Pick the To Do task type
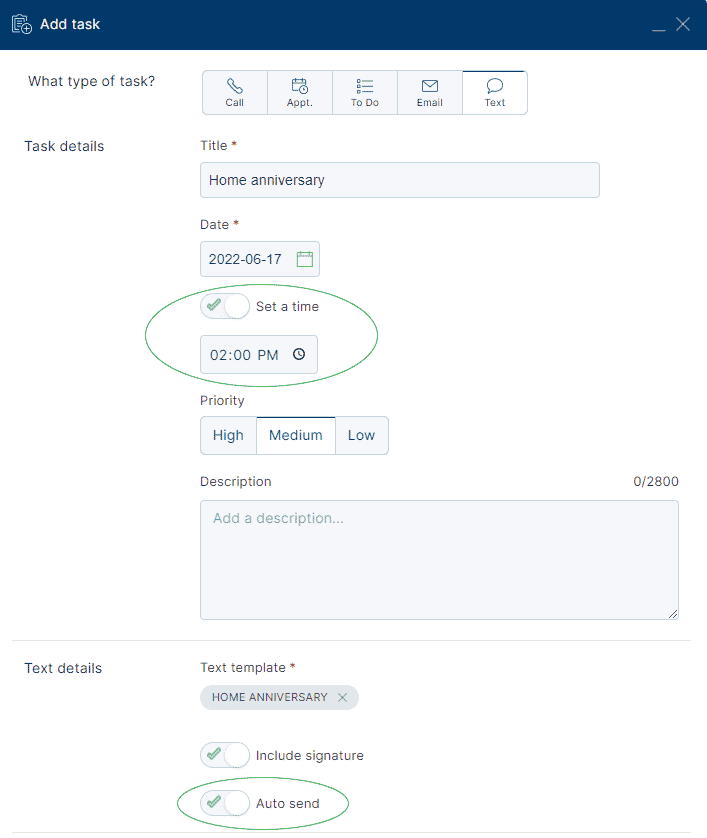This screenshot has height=838, width=707. point(365,93)
